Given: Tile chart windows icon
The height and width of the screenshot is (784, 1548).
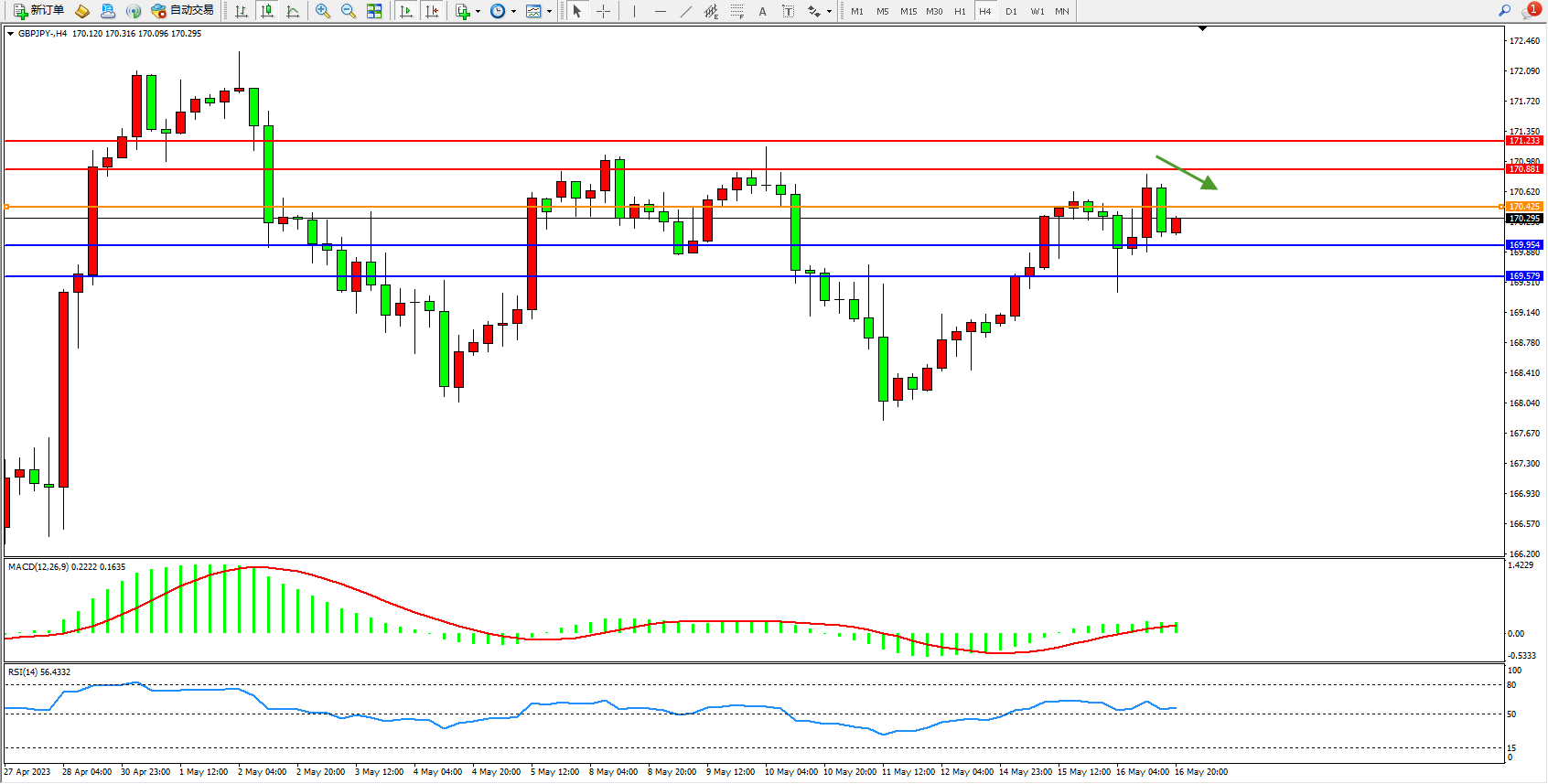Looking at the screenshot, I should tap(374, 11).
